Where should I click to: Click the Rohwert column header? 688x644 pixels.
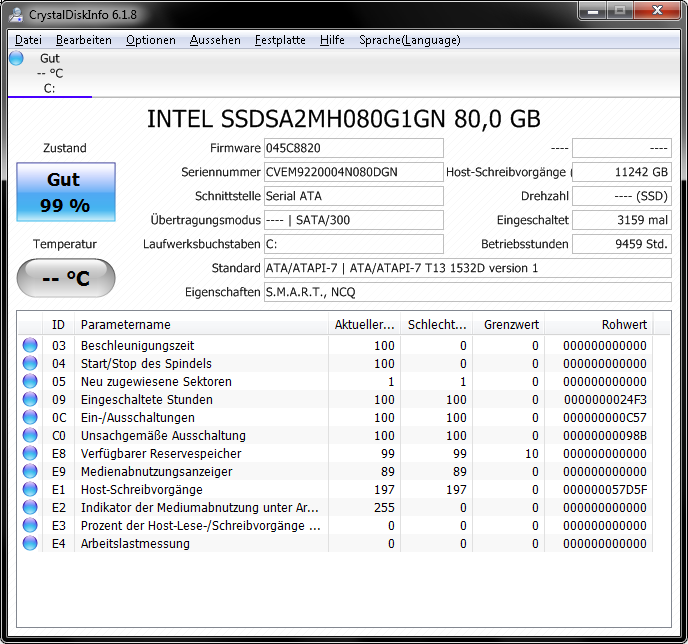pyautogui.click(x=599, y=325)
